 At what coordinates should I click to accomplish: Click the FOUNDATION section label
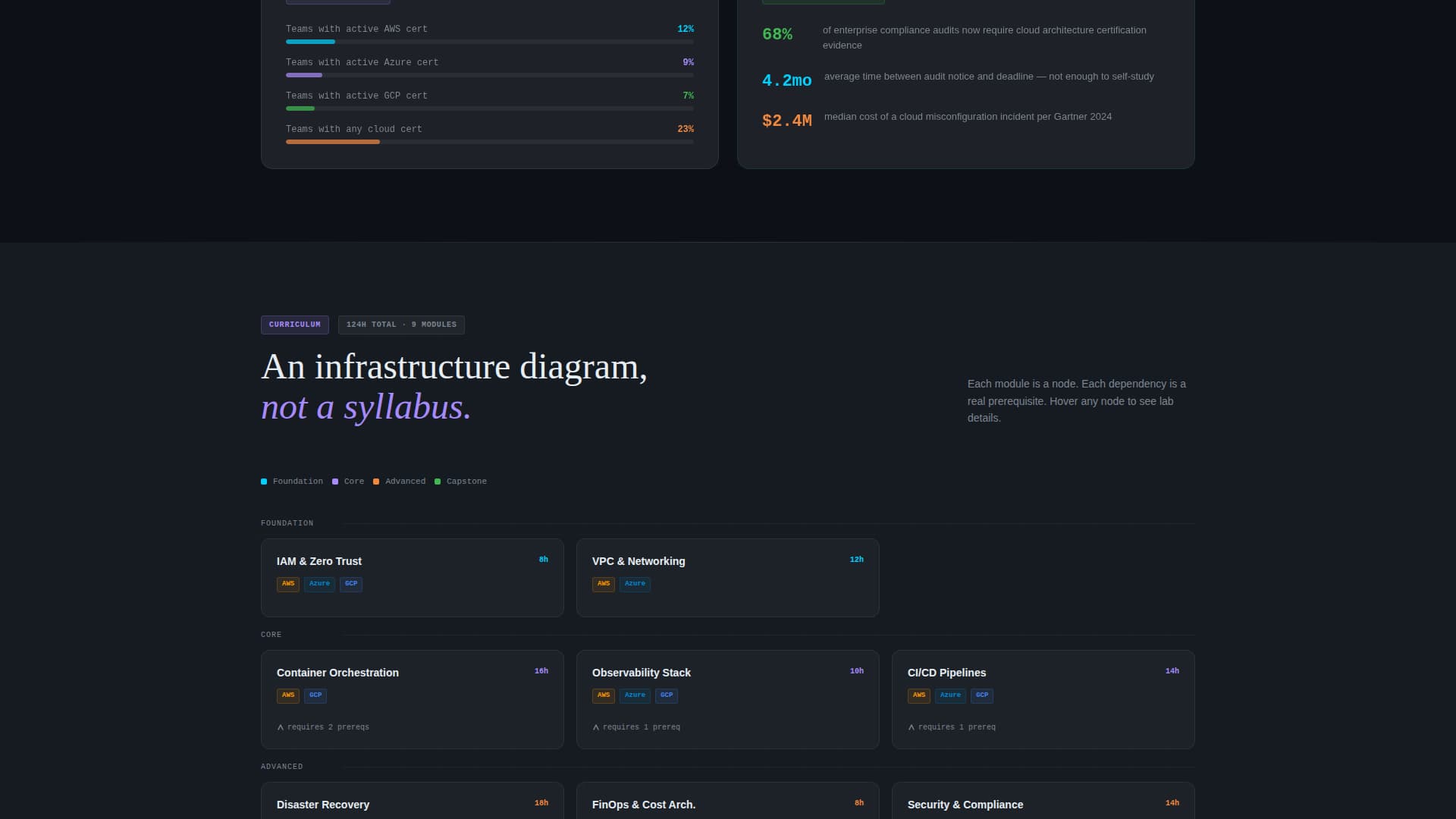(x=287, y=523)
